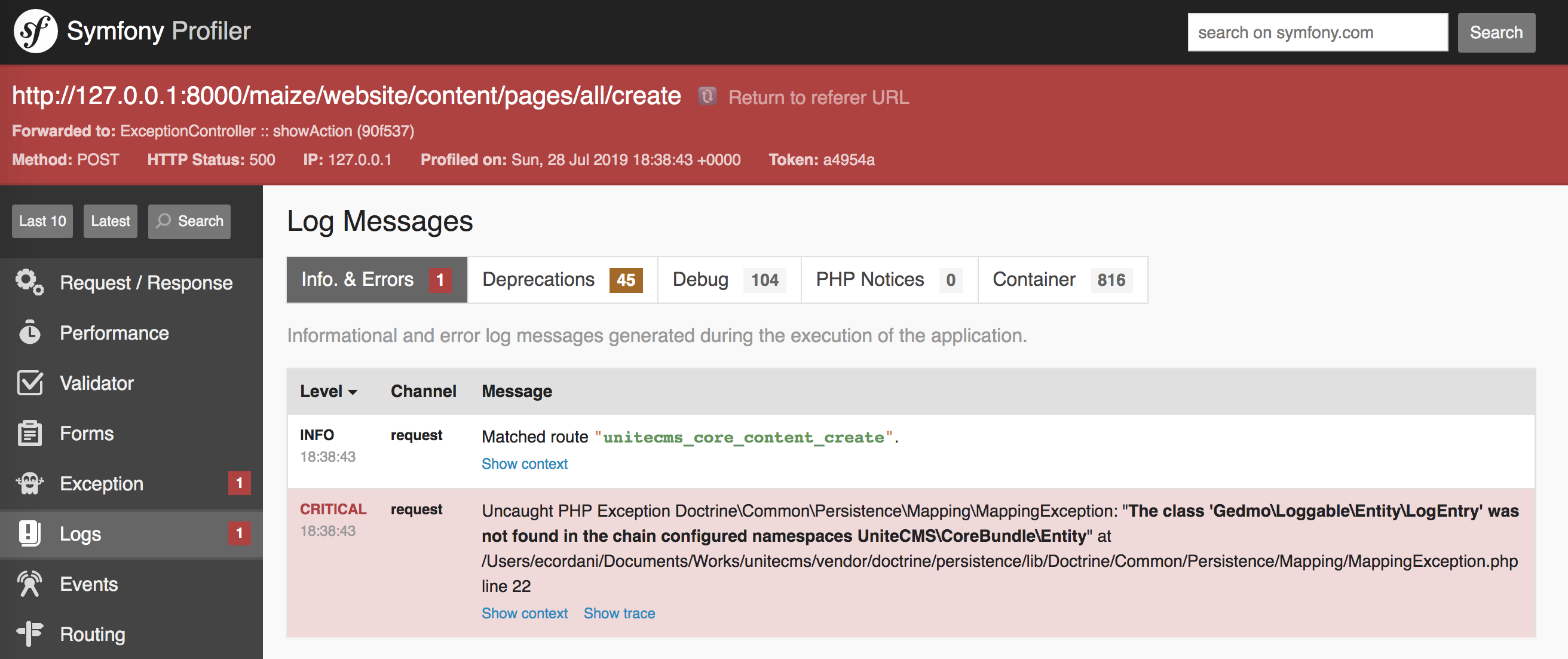Open the Exception panel via the ghost icon
The image size is (1568, 659).
29,483
